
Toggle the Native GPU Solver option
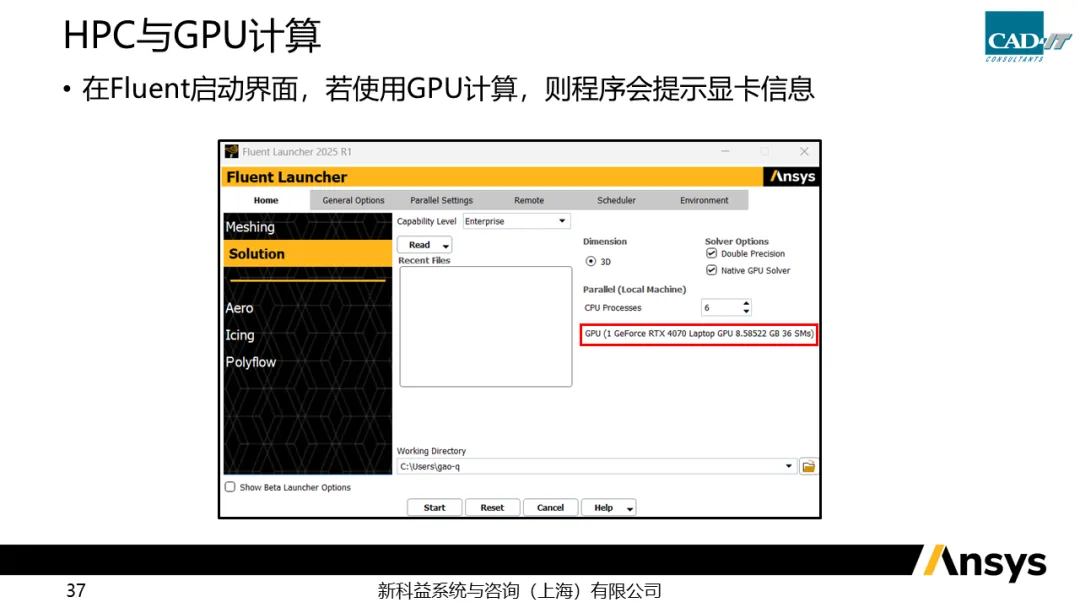point(712,270)
